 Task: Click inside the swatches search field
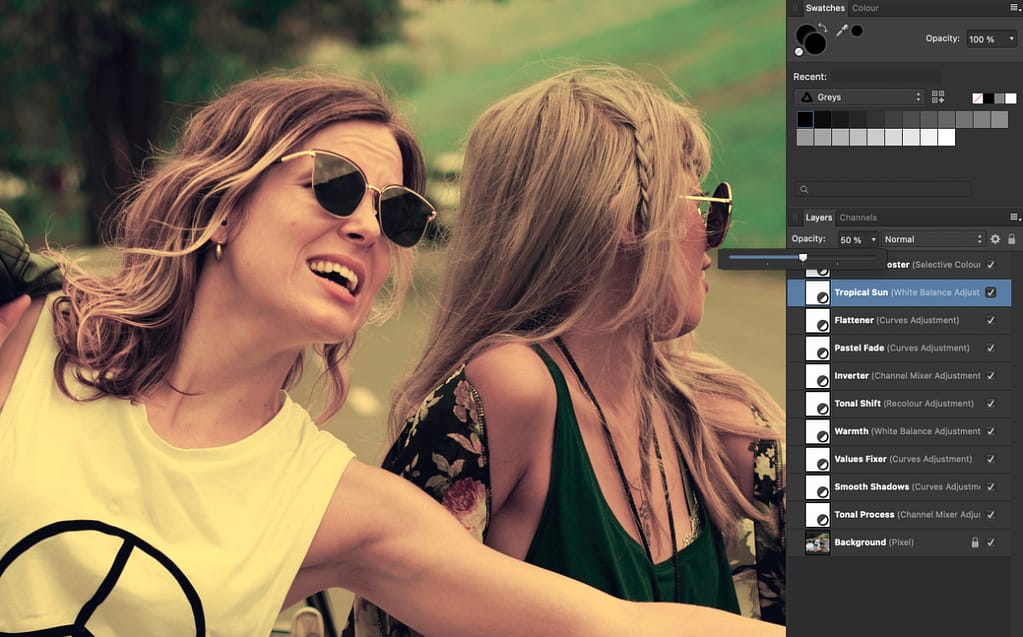[x=883, y=189]
